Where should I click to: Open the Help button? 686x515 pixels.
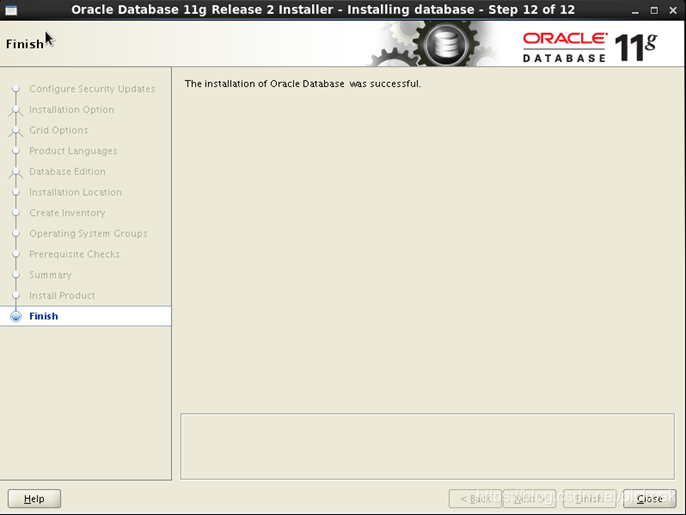tap(34, 498)
